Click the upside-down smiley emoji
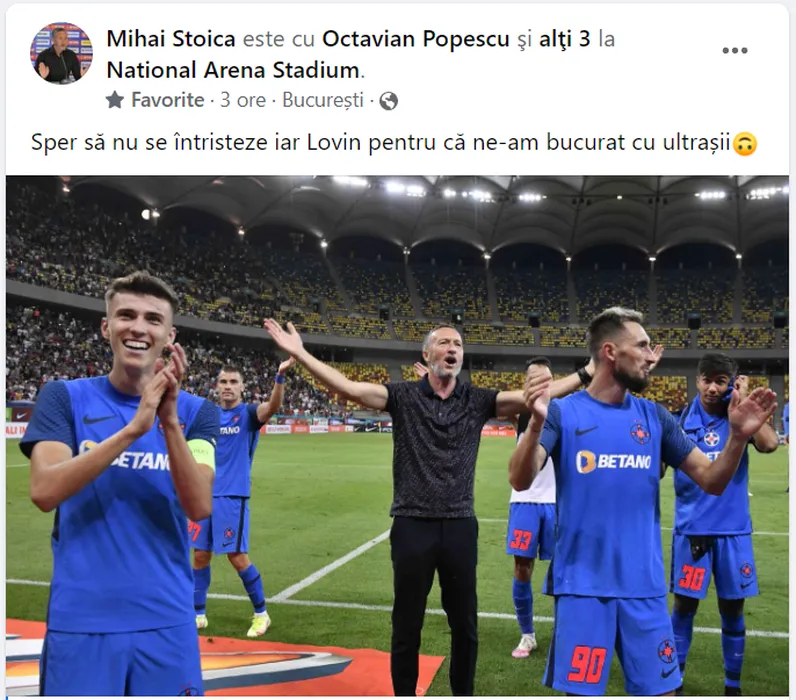The width and height of the screenshot is (796, 700). click(745, 144)
